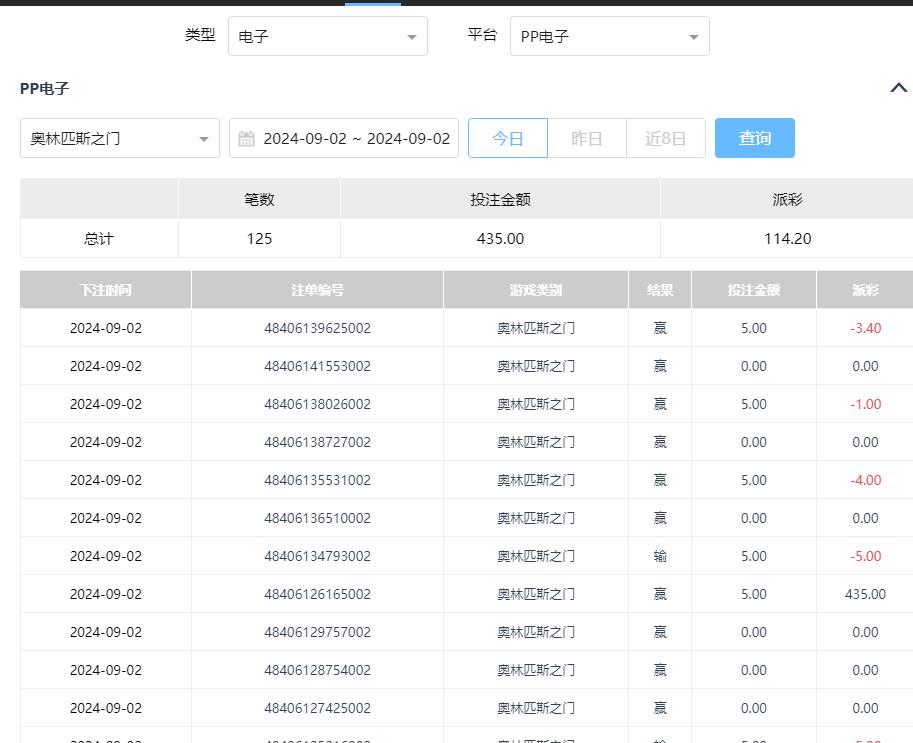
Task: Select order number 48406126165002
Action: 317,594
